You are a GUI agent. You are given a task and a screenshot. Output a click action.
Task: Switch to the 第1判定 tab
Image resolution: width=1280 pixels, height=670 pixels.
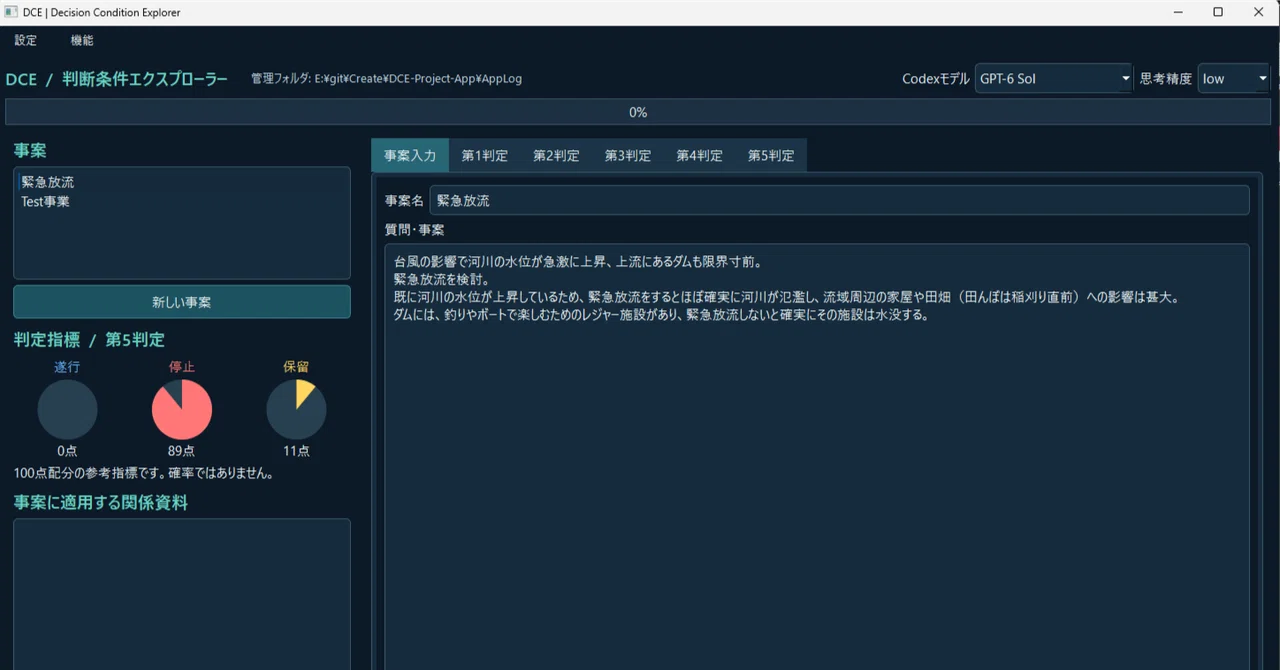click(485, 156)
